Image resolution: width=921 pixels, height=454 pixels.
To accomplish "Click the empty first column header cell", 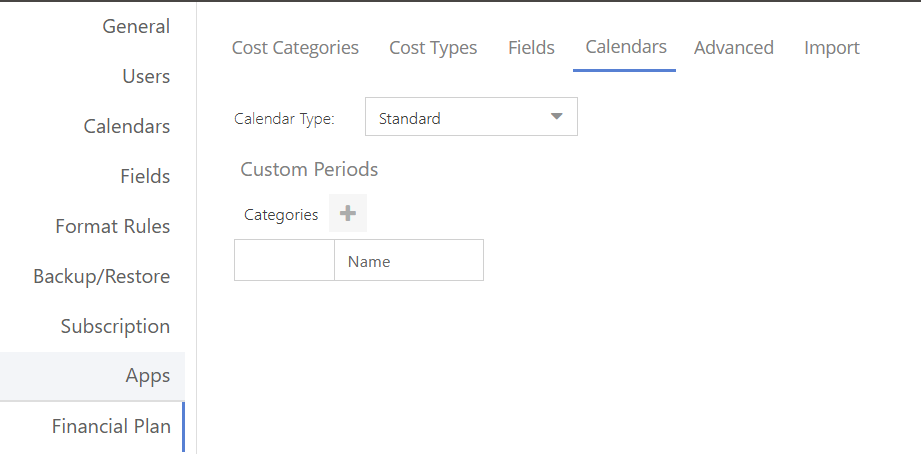I will tap(284, 260).
